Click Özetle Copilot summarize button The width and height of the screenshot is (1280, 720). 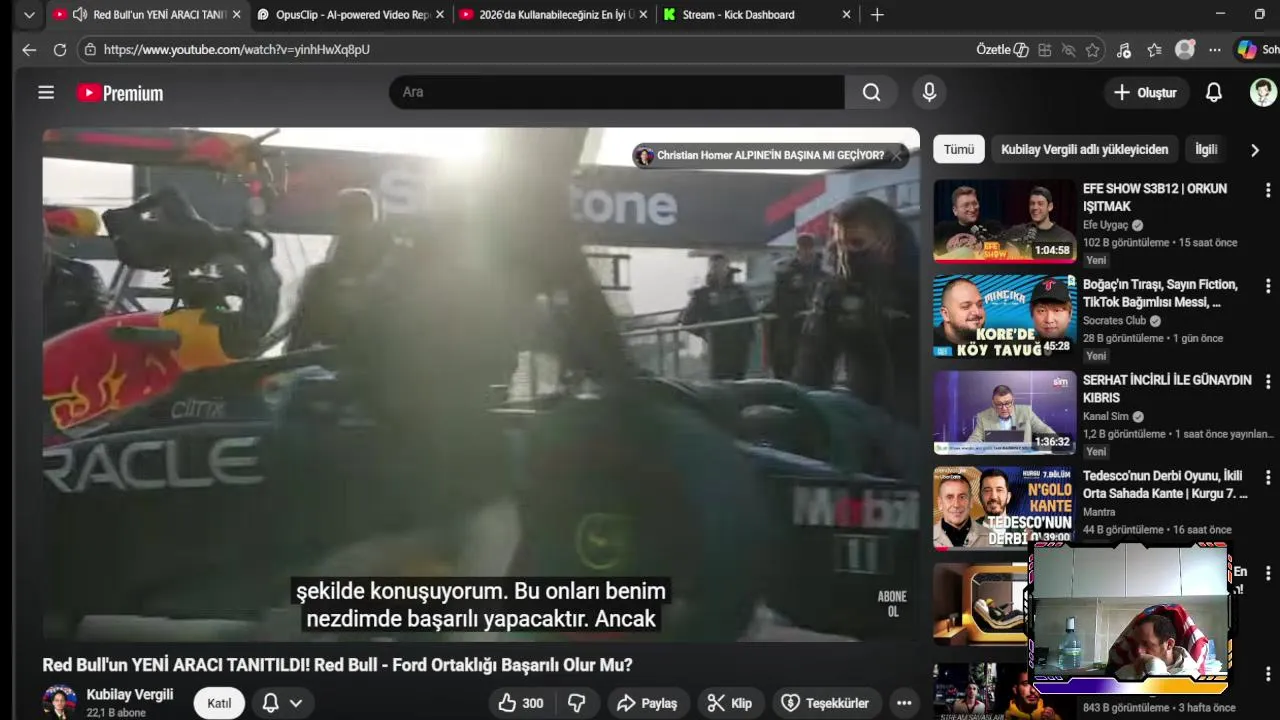[1002, 49]
